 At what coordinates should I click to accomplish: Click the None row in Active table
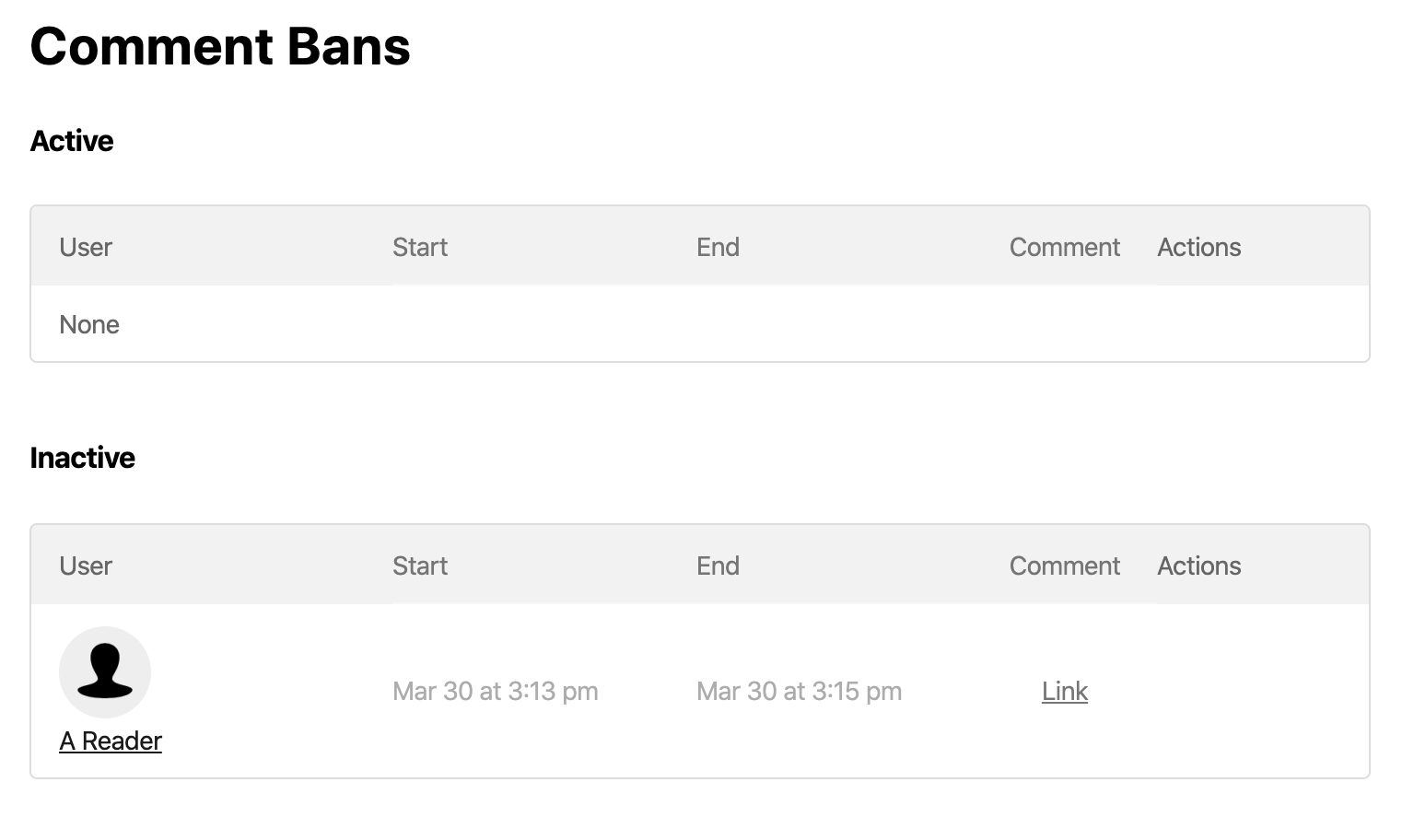pos(700,324)
